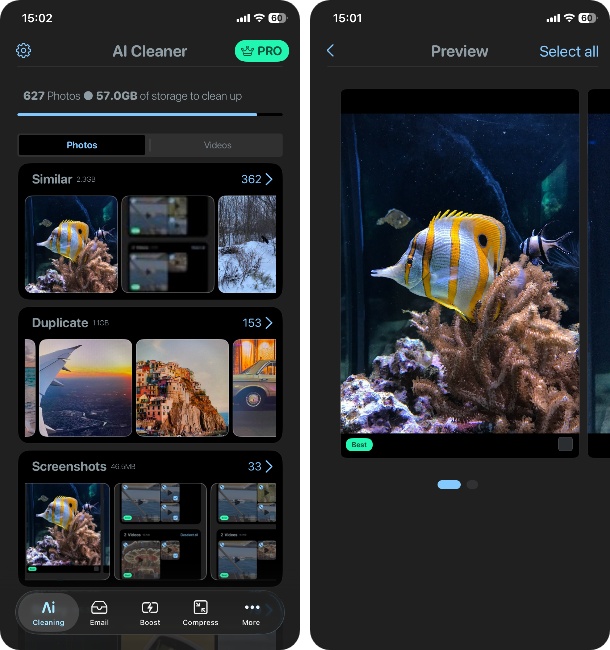This screenshot has width=610, height=650.
Task: Tap the Similar count 362
Action: click(251, 179)
